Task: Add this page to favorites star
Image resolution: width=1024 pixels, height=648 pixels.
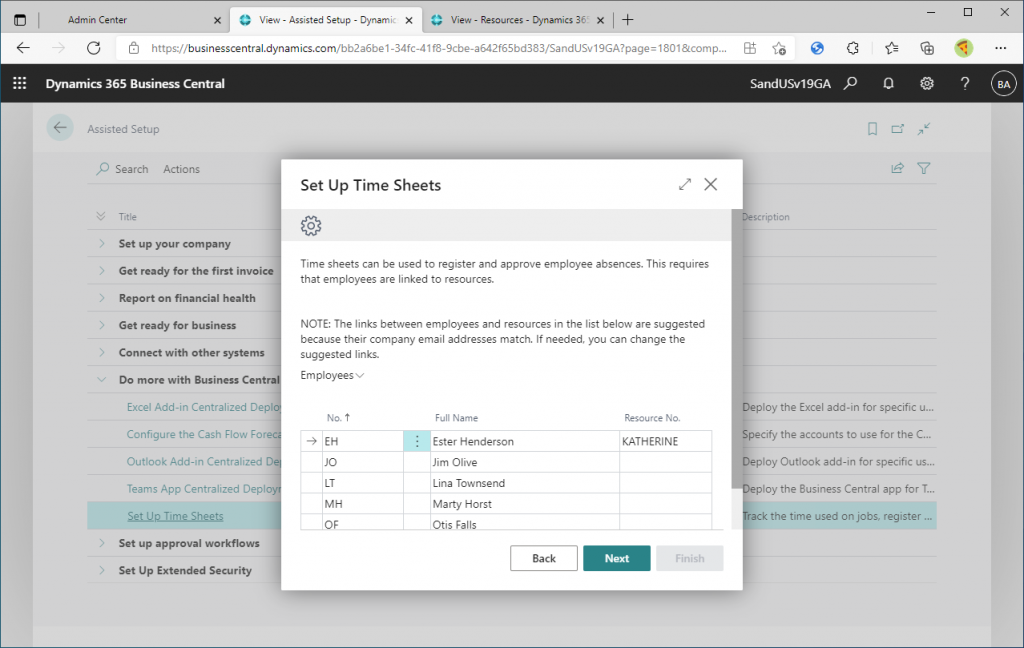Action: (778, 48)
